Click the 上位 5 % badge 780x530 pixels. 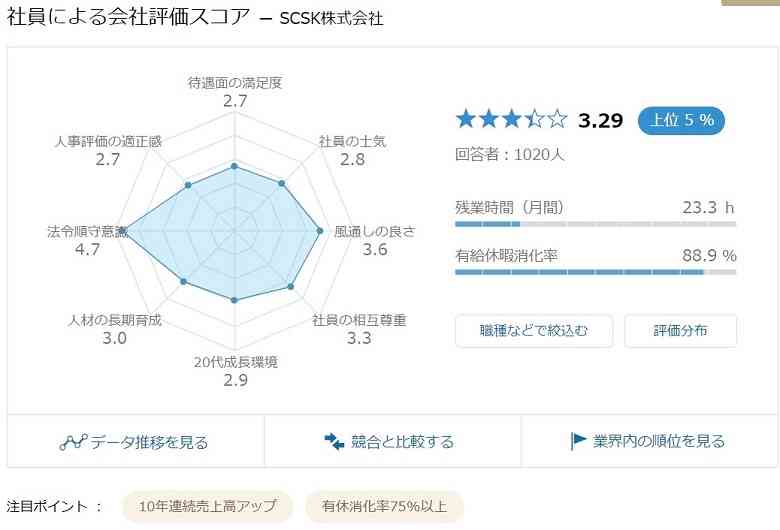coord(682,120)
